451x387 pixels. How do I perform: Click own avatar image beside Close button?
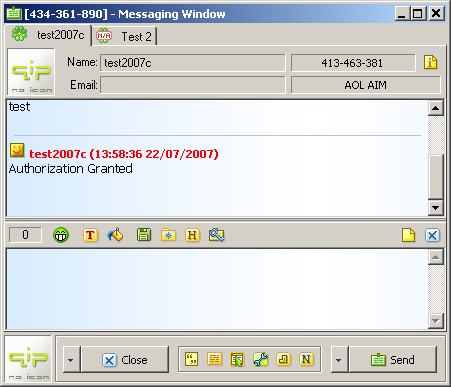28,359
